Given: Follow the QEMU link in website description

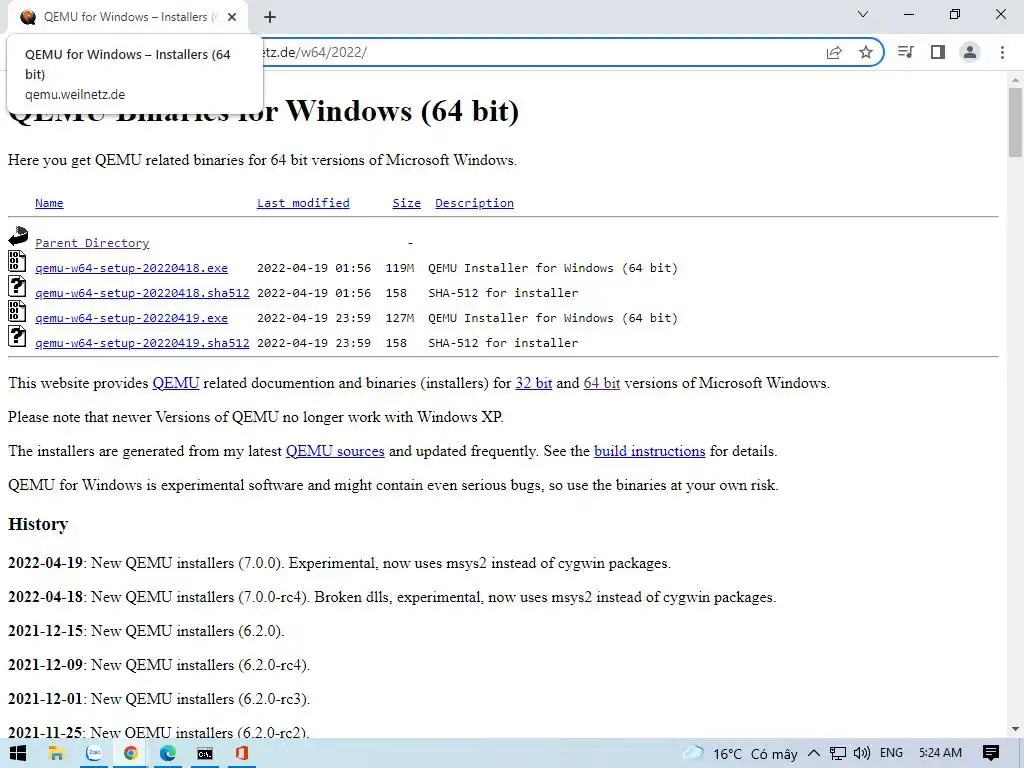Looking at the screenshot, I should (176, 383).
